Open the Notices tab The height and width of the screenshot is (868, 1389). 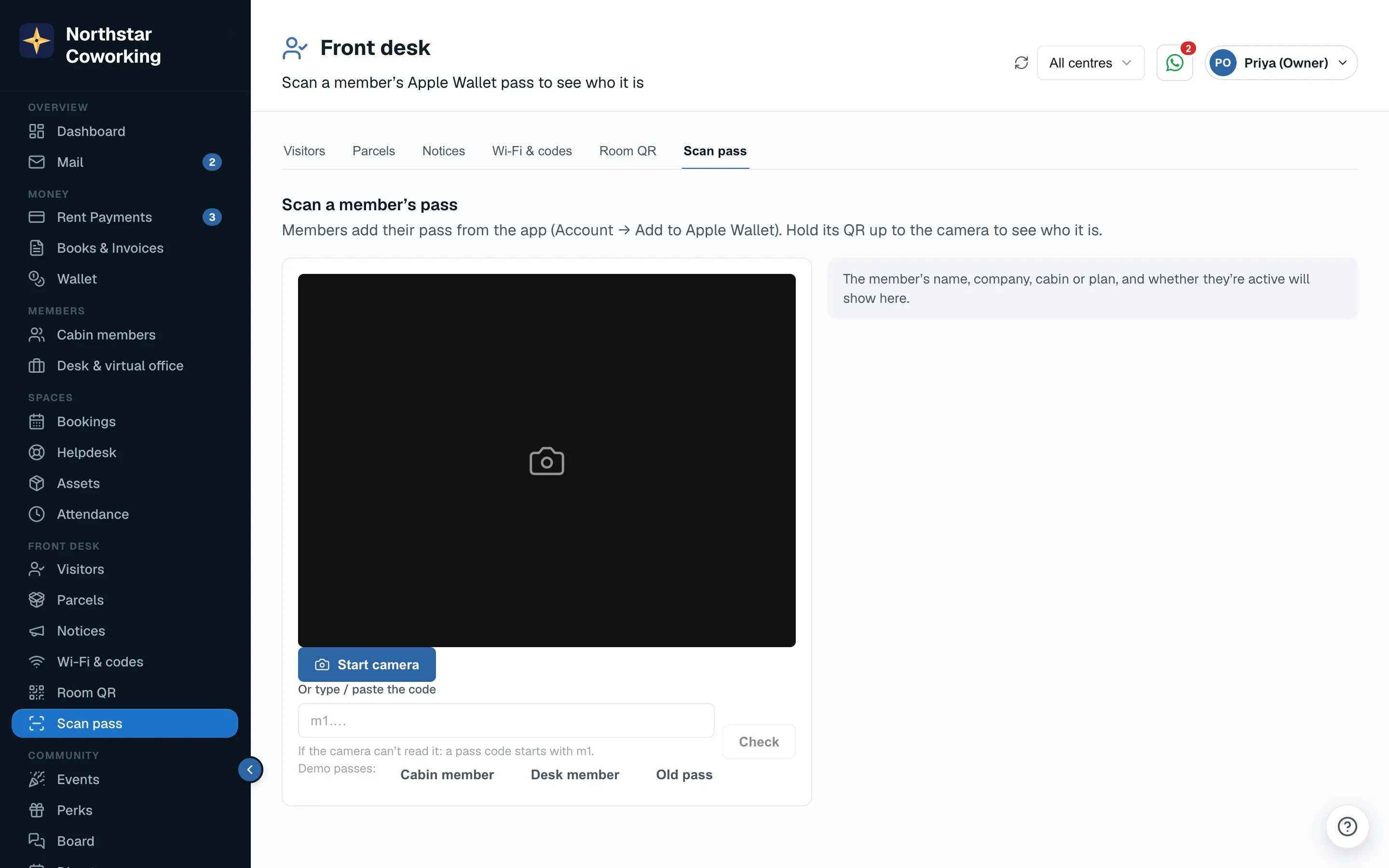444,151
